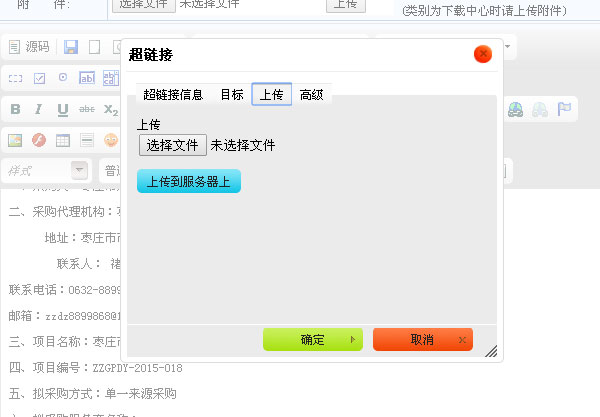The width and height of the screenshot is (600, 417).
Task: Click the Anchor flag icon
Action: (565, 109)
